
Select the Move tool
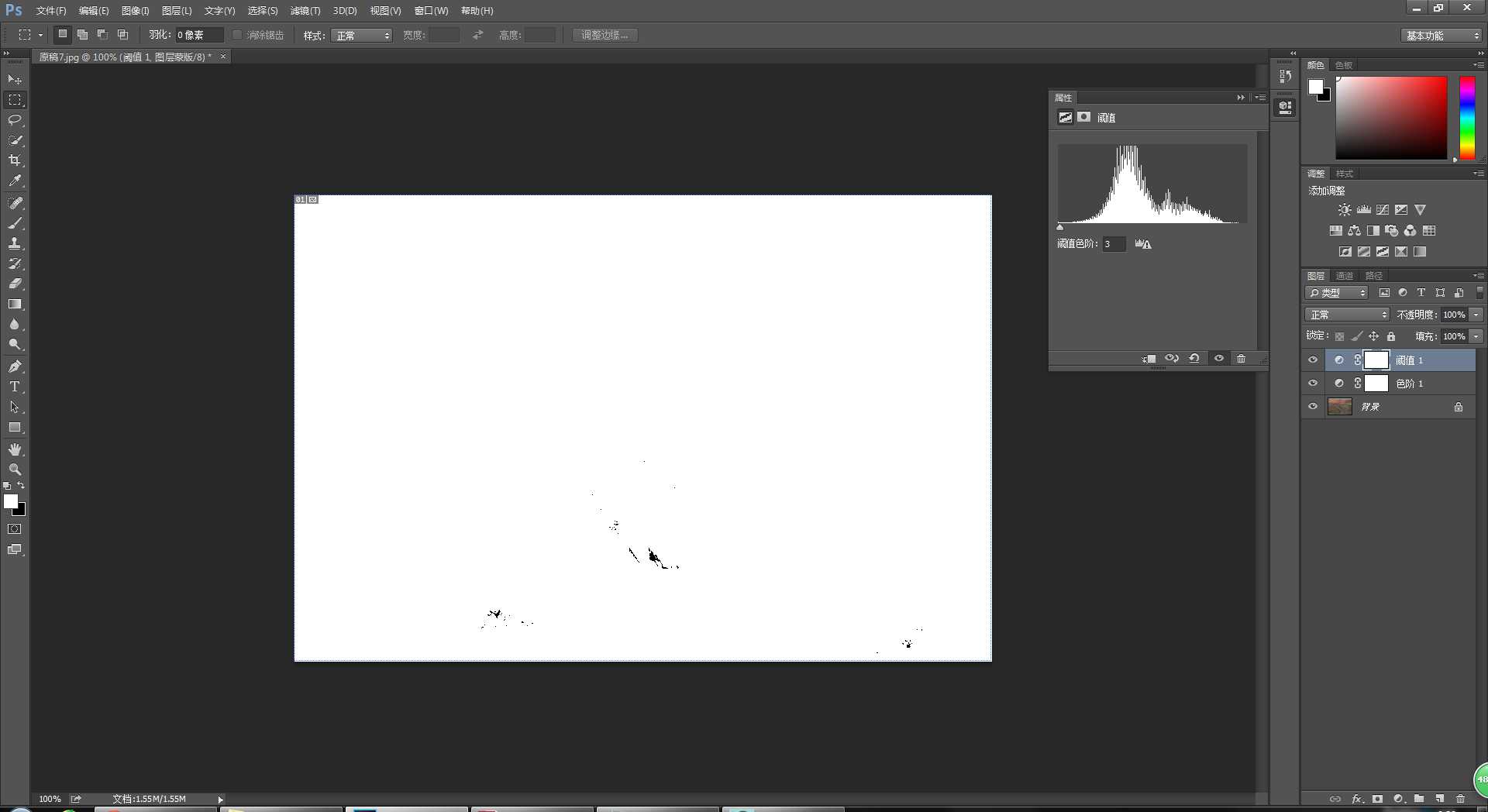pyautogui.click(x=15, y=79)
